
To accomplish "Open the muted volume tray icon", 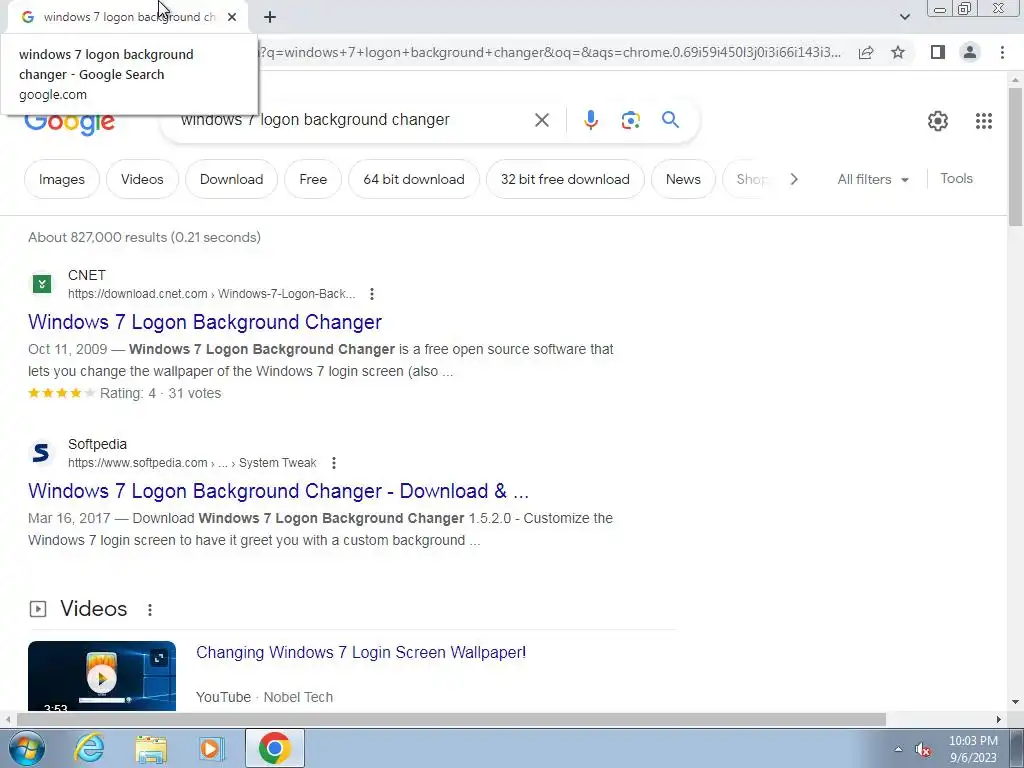I will tap(923, 750).
